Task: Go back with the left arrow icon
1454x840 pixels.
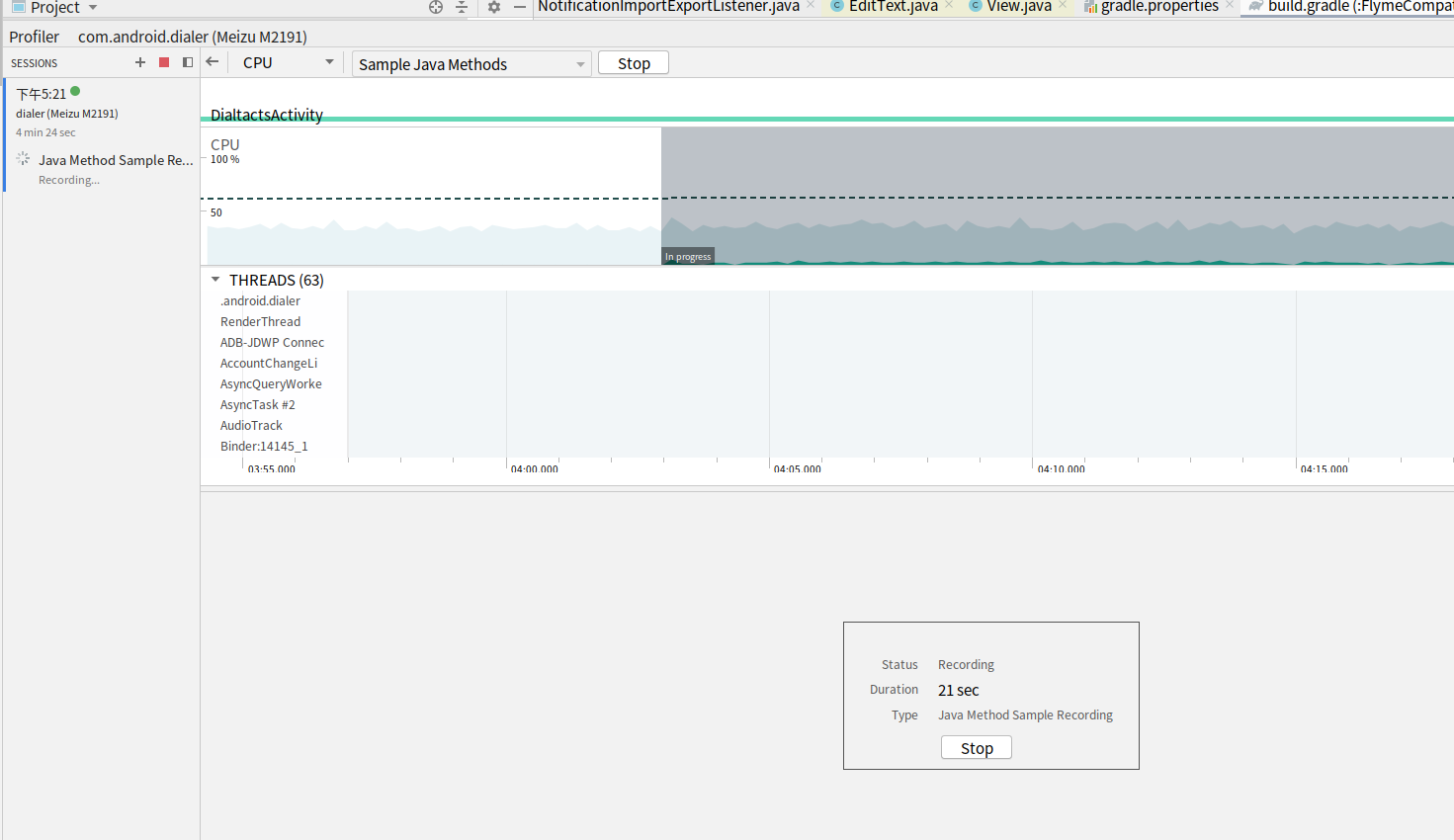Action: pyautogui.click(x=213, y=62)
